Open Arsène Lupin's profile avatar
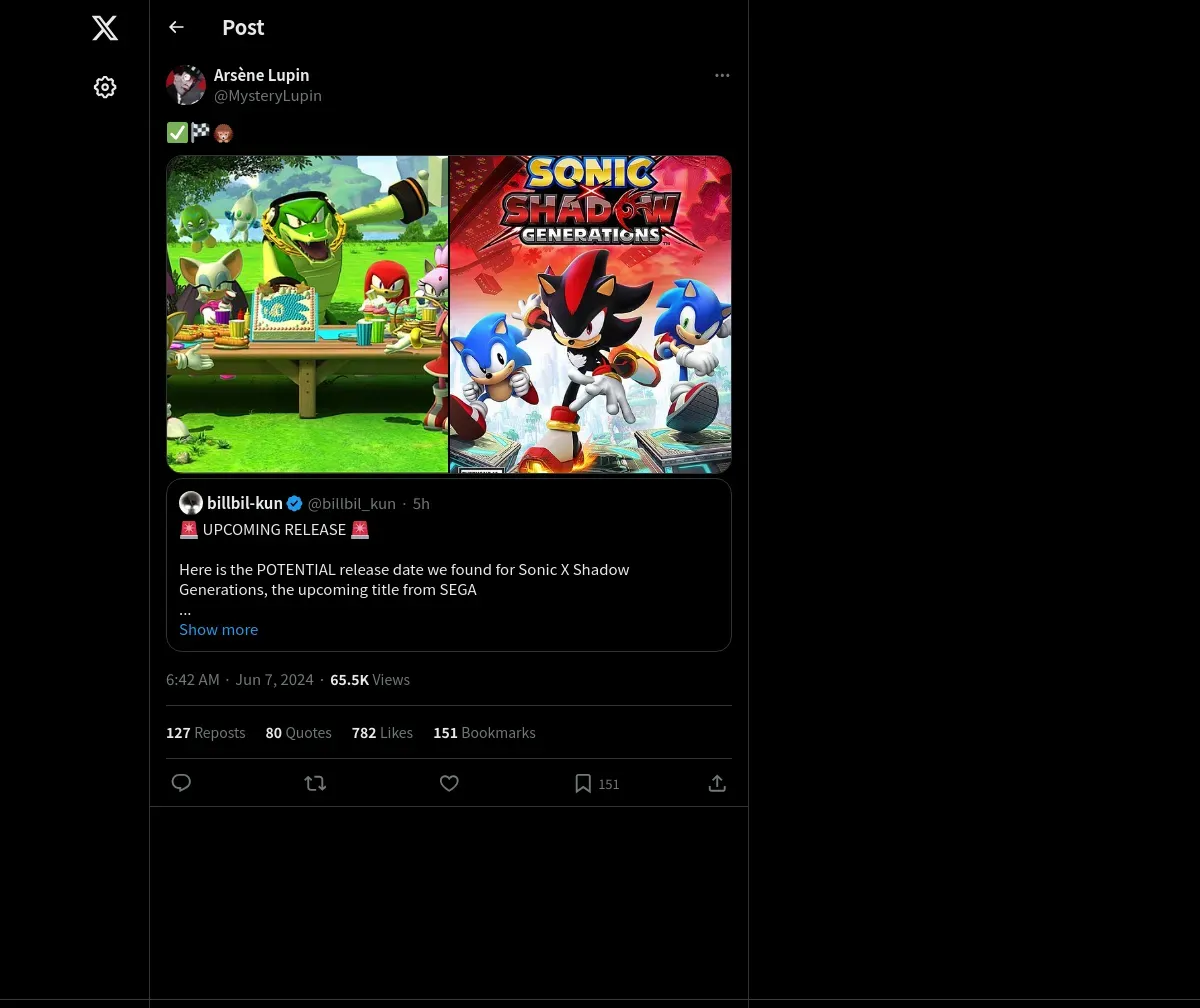The image size is (1200, 1008). pyautogui.click(x=186, y=85)
